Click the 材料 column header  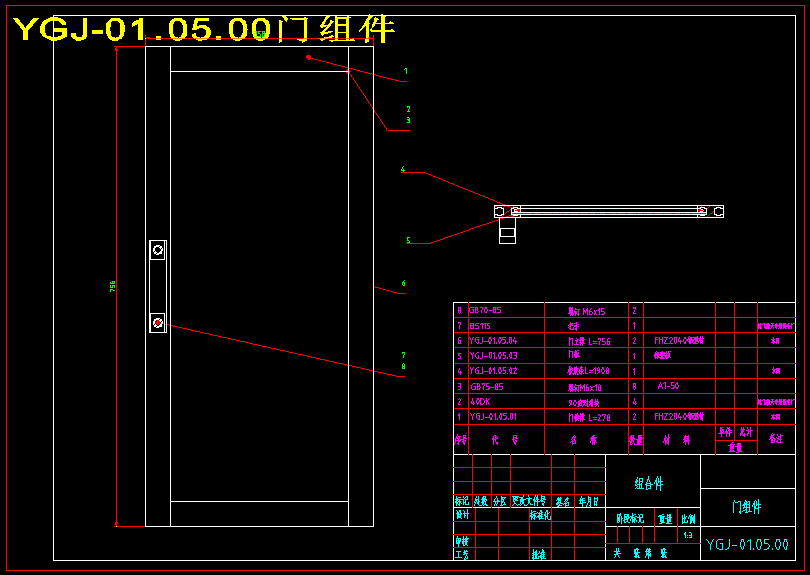(x=677, y=440)
